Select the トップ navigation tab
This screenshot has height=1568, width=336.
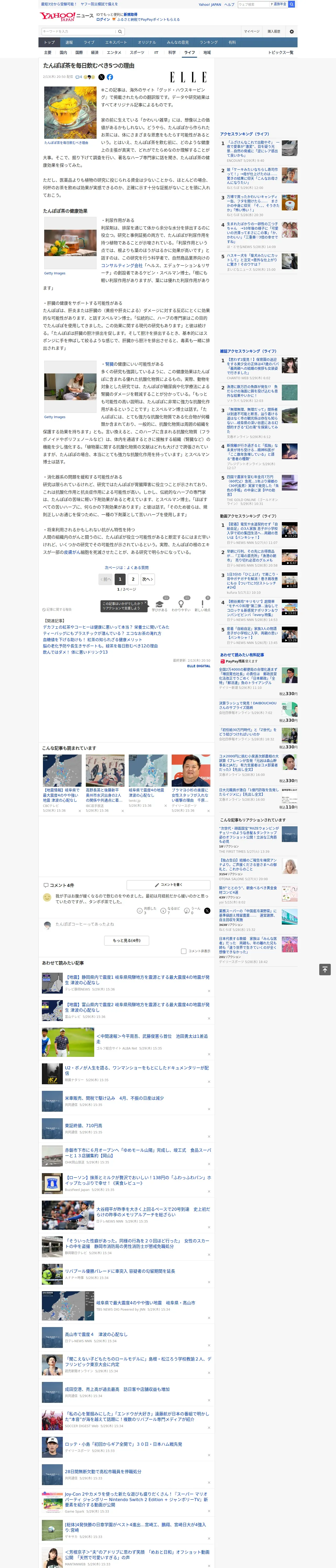click(x=49, y=43)
